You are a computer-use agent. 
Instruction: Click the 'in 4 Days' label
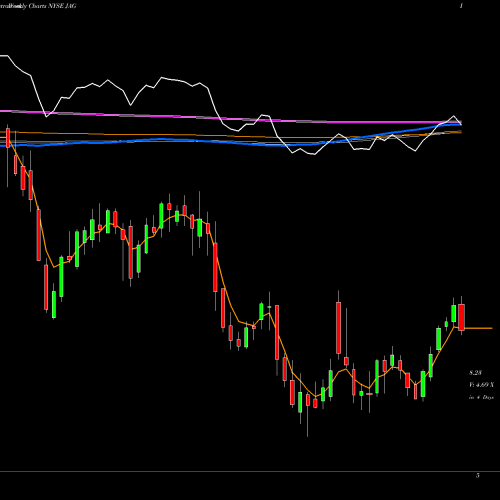pyautogui.click(x=481, y=397)
